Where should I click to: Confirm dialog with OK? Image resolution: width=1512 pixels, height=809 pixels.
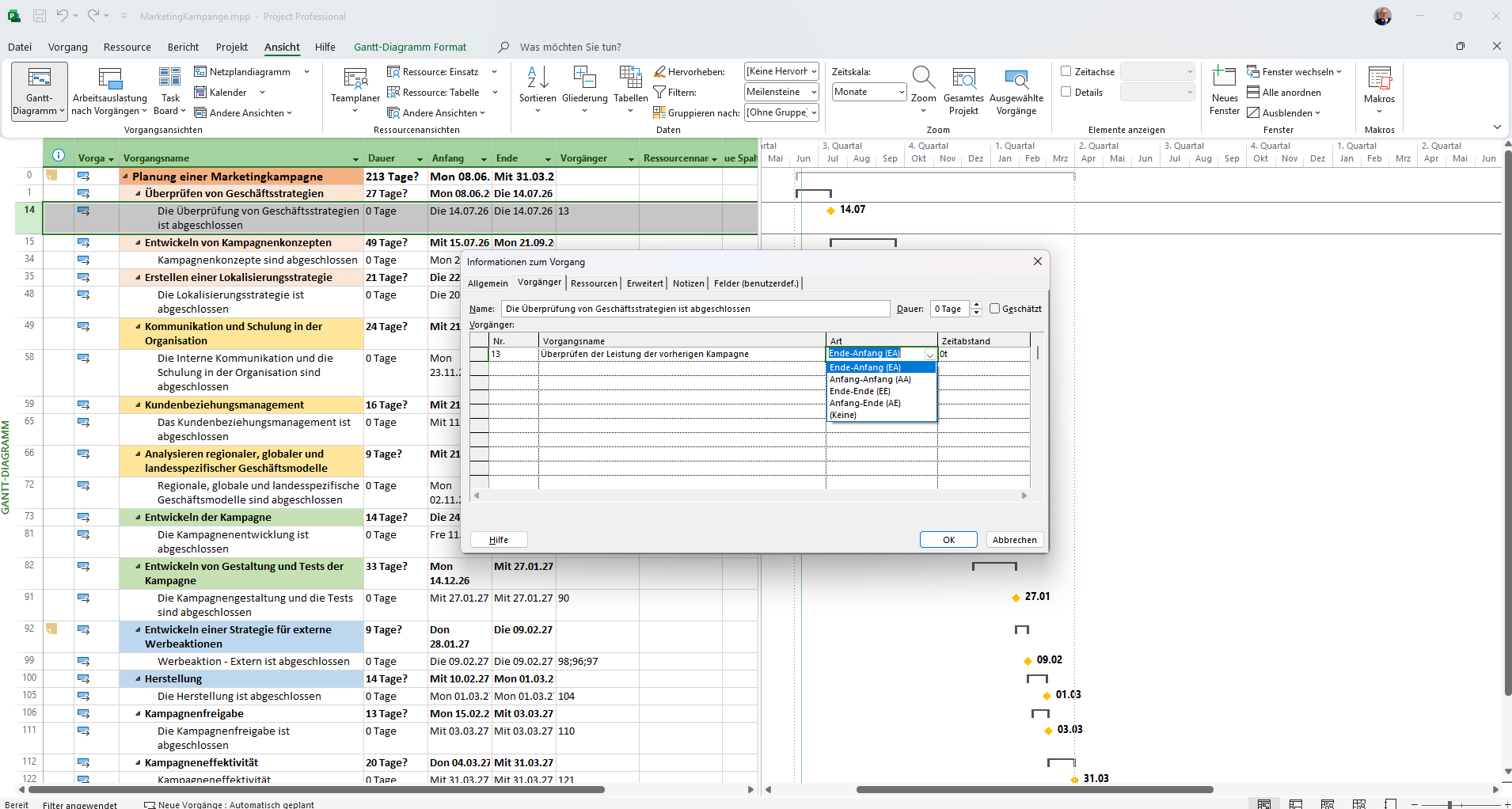(948, 540)
